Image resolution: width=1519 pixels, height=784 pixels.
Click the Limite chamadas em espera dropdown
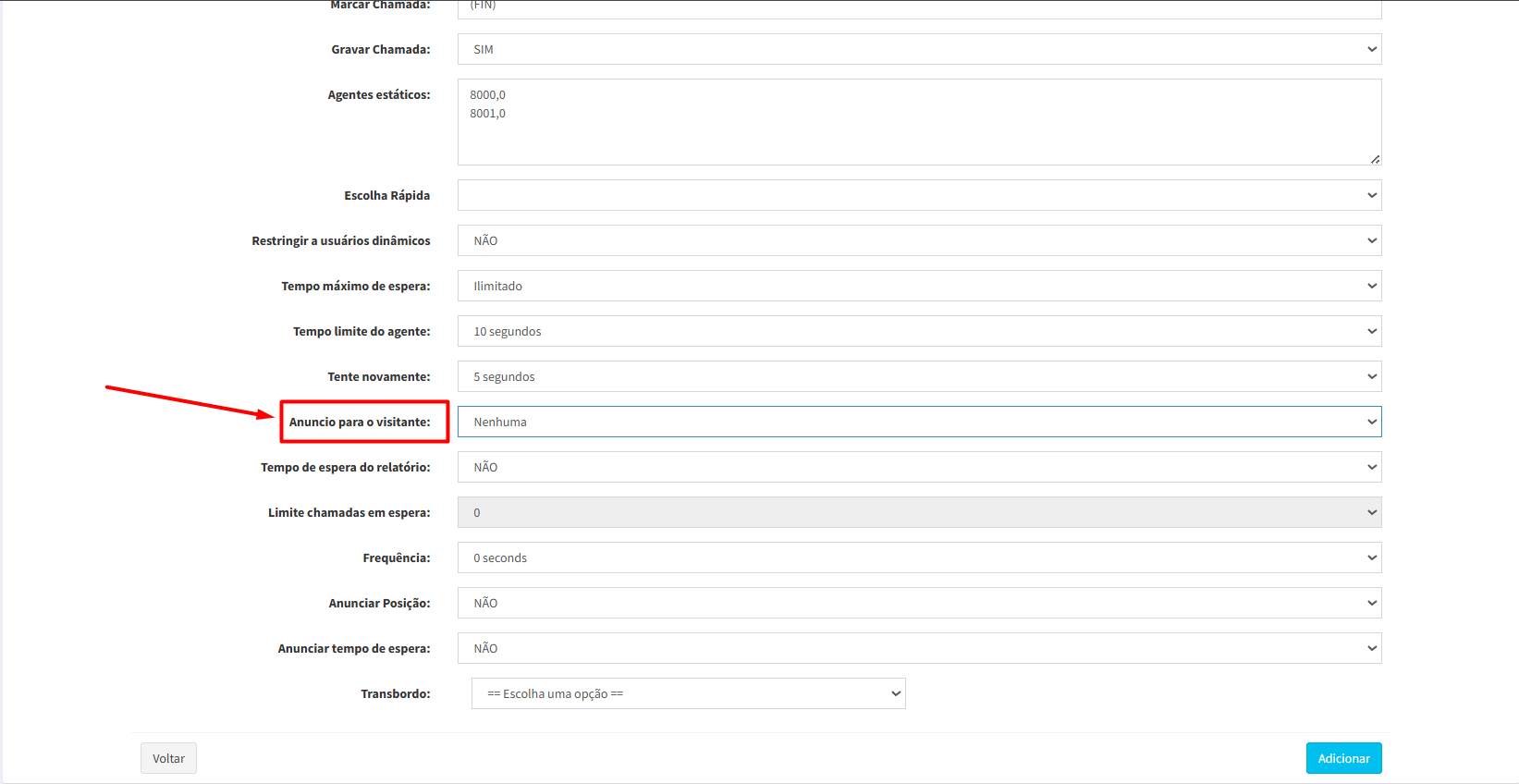[x=919, y=512]
